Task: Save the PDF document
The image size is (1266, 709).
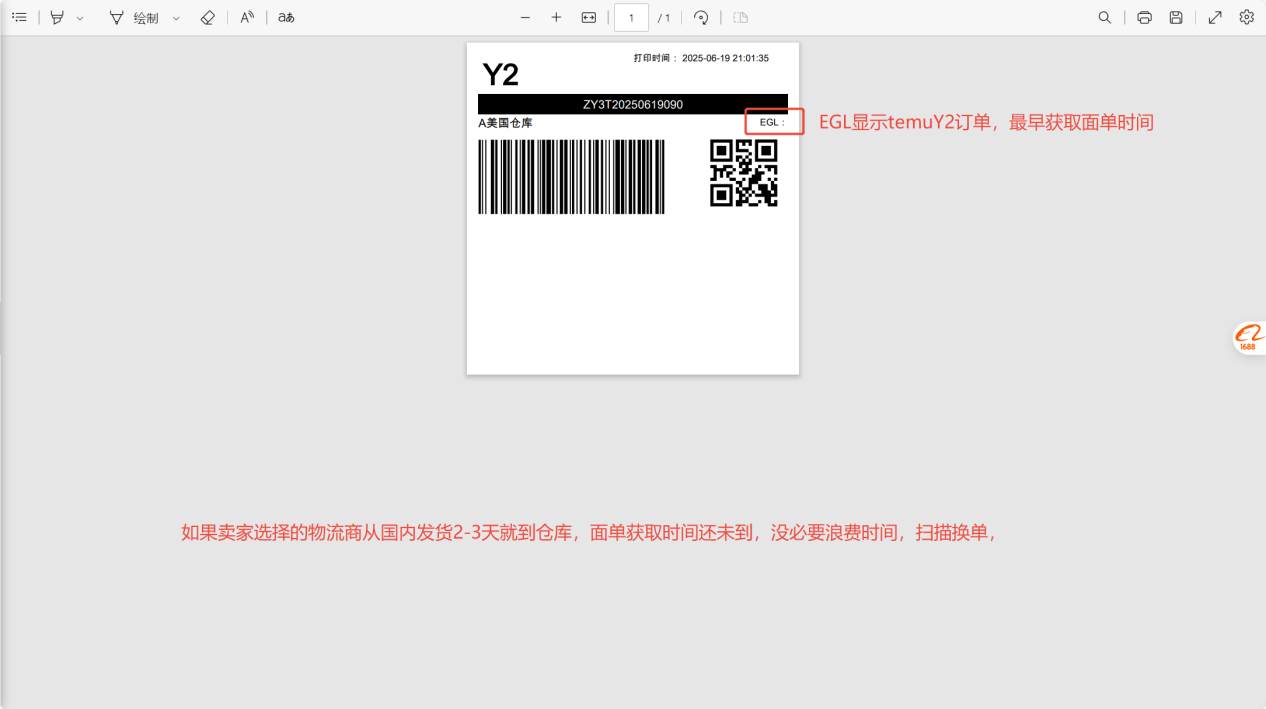Action: click(x=1176, y=17)
